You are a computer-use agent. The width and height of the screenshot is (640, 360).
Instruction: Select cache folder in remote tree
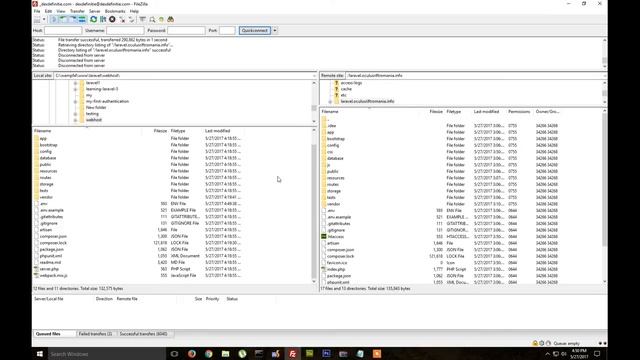coord(346,89)
